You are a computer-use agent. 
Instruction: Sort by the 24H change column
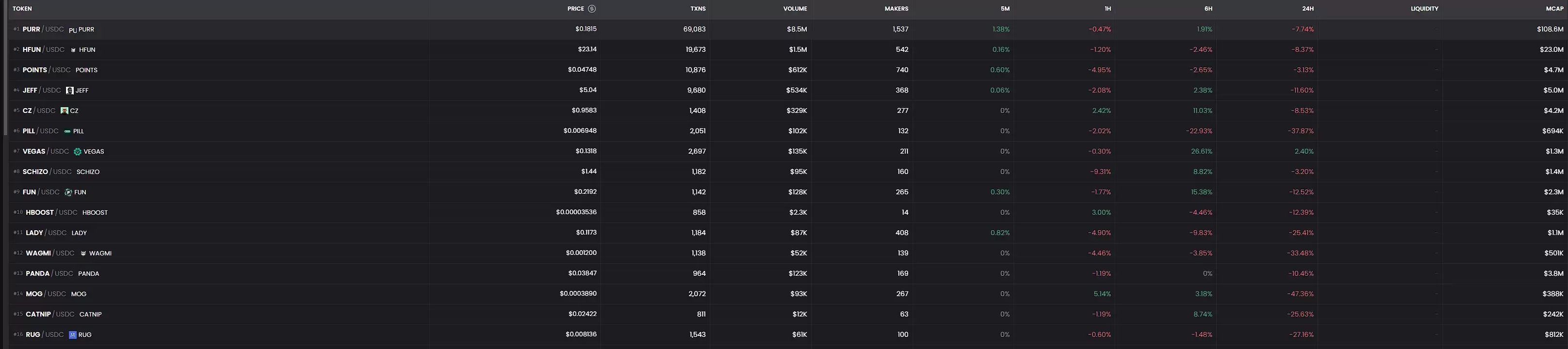[x=1307, y=9]
